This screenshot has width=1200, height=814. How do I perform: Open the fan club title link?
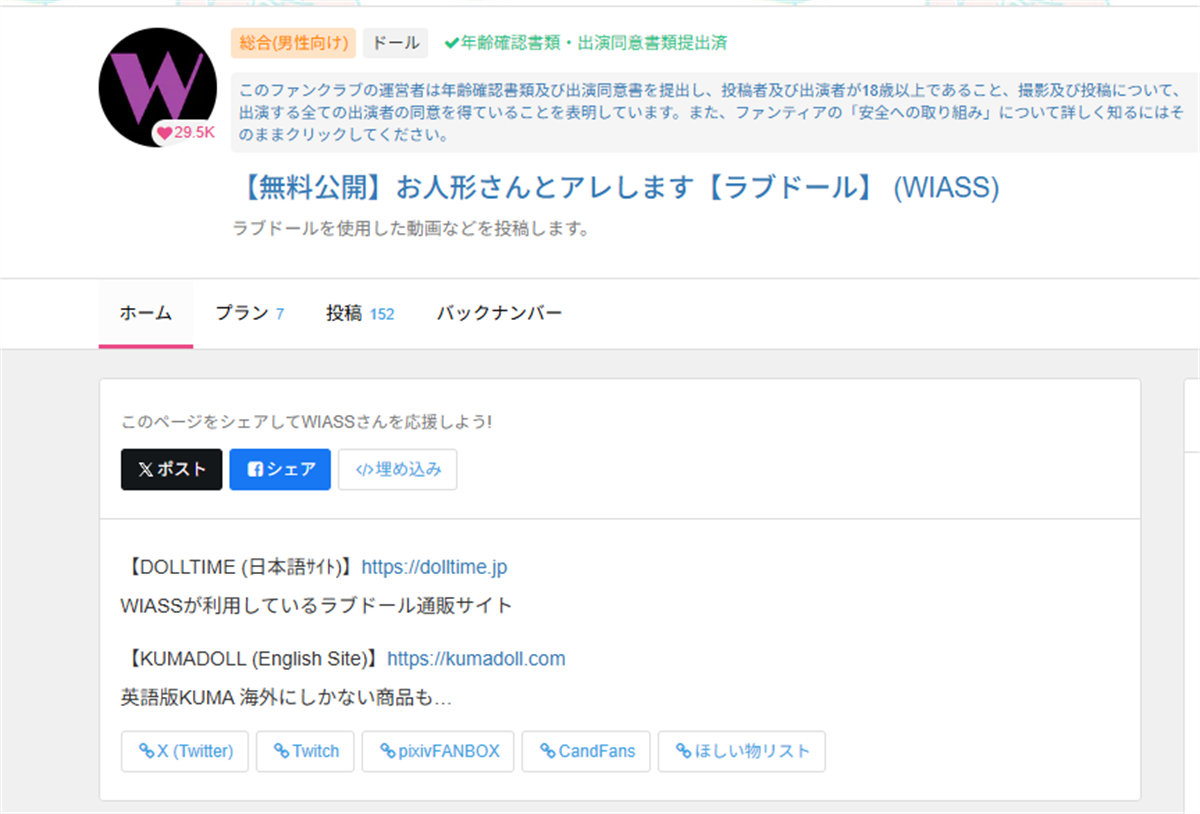tap(620, 187)
